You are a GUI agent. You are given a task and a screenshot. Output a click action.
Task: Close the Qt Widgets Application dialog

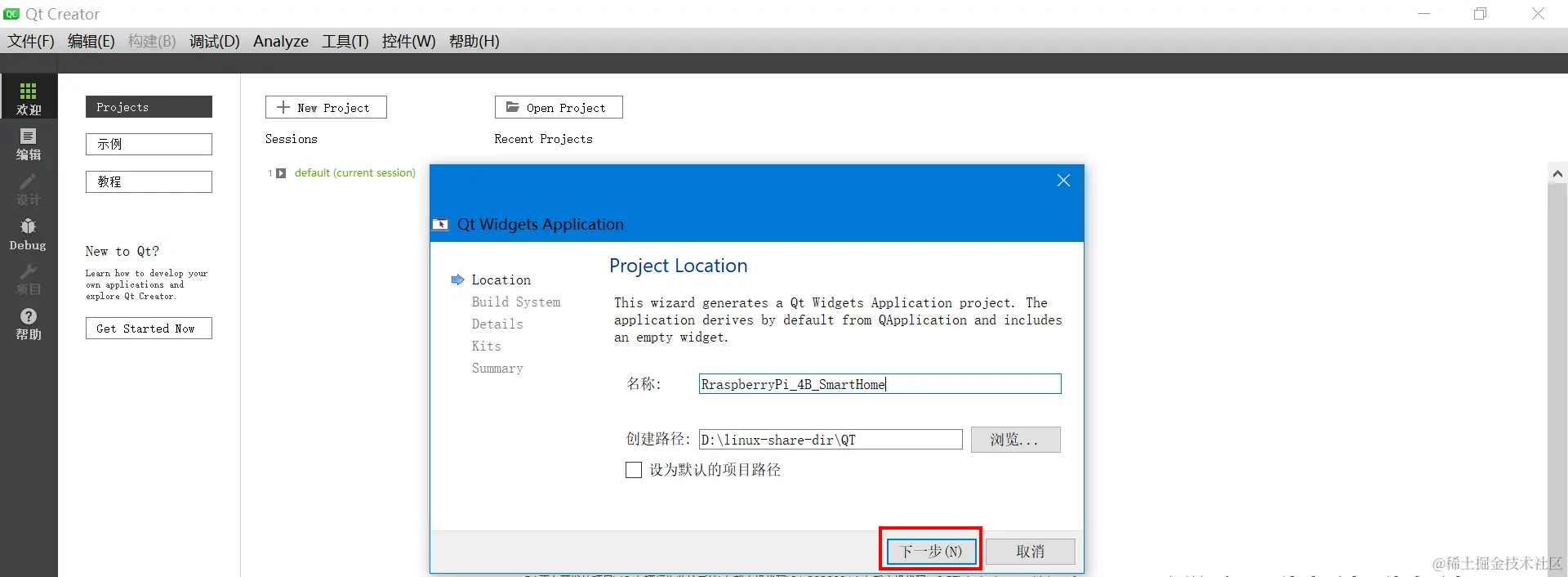[x=1063, y=181]
